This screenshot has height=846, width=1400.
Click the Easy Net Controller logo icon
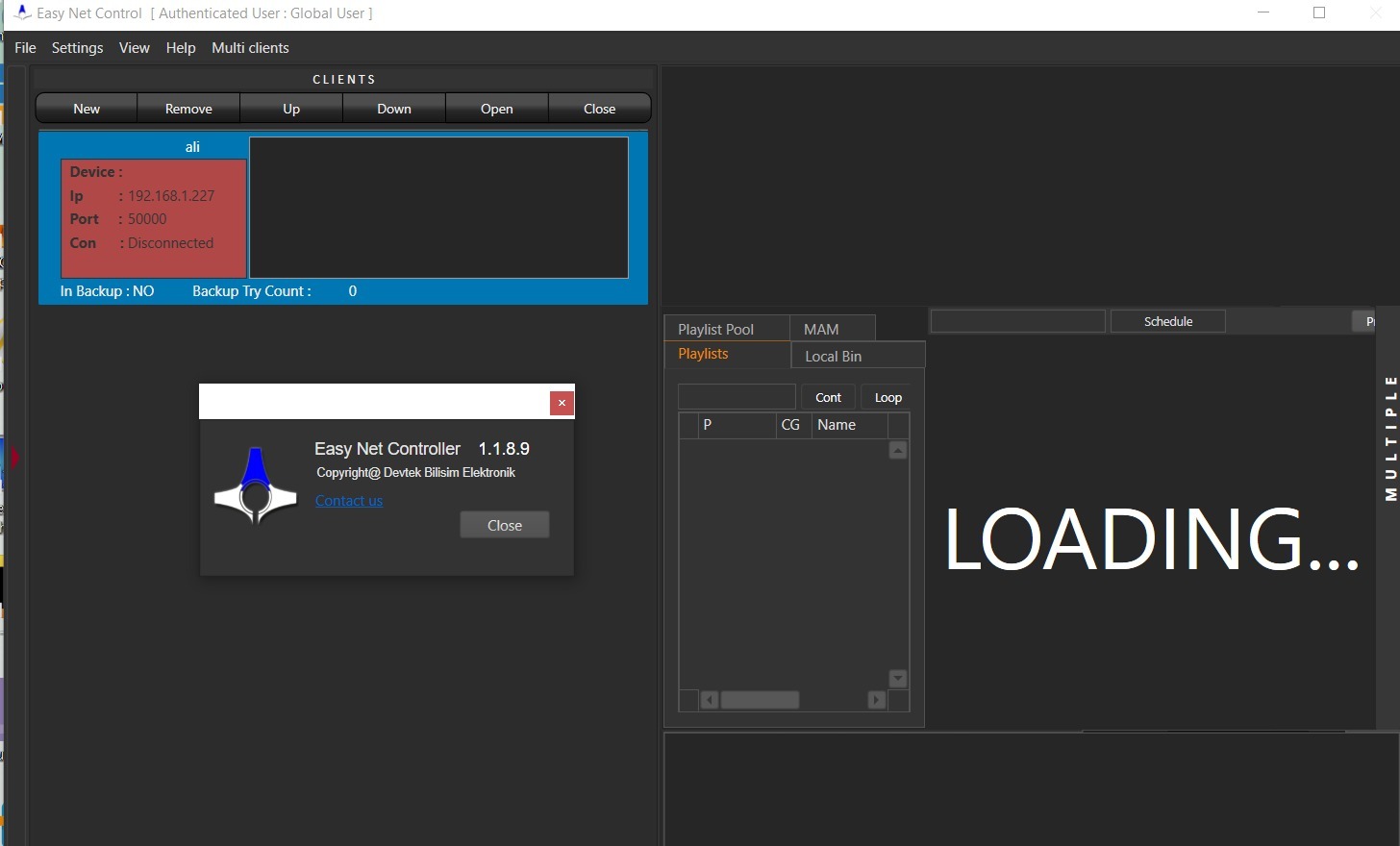coord(256,486)
